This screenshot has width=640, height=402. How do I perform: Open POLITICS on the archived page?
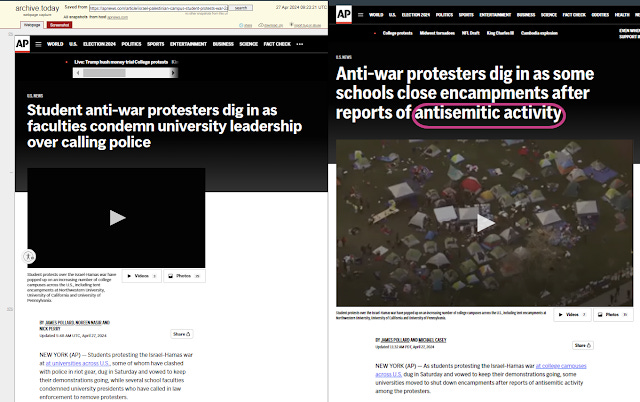(131, 44)
